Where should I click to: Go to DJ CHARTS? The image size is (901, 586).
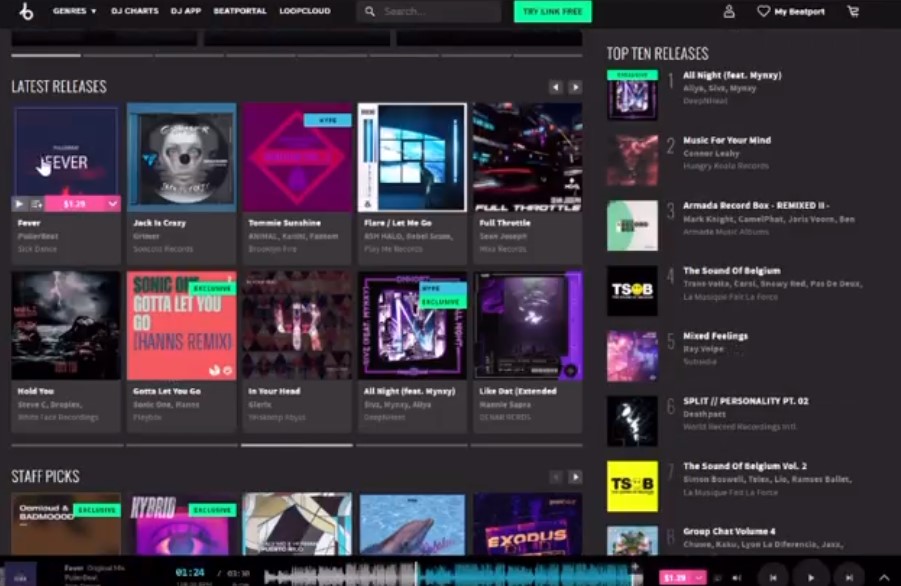[135, 11]
